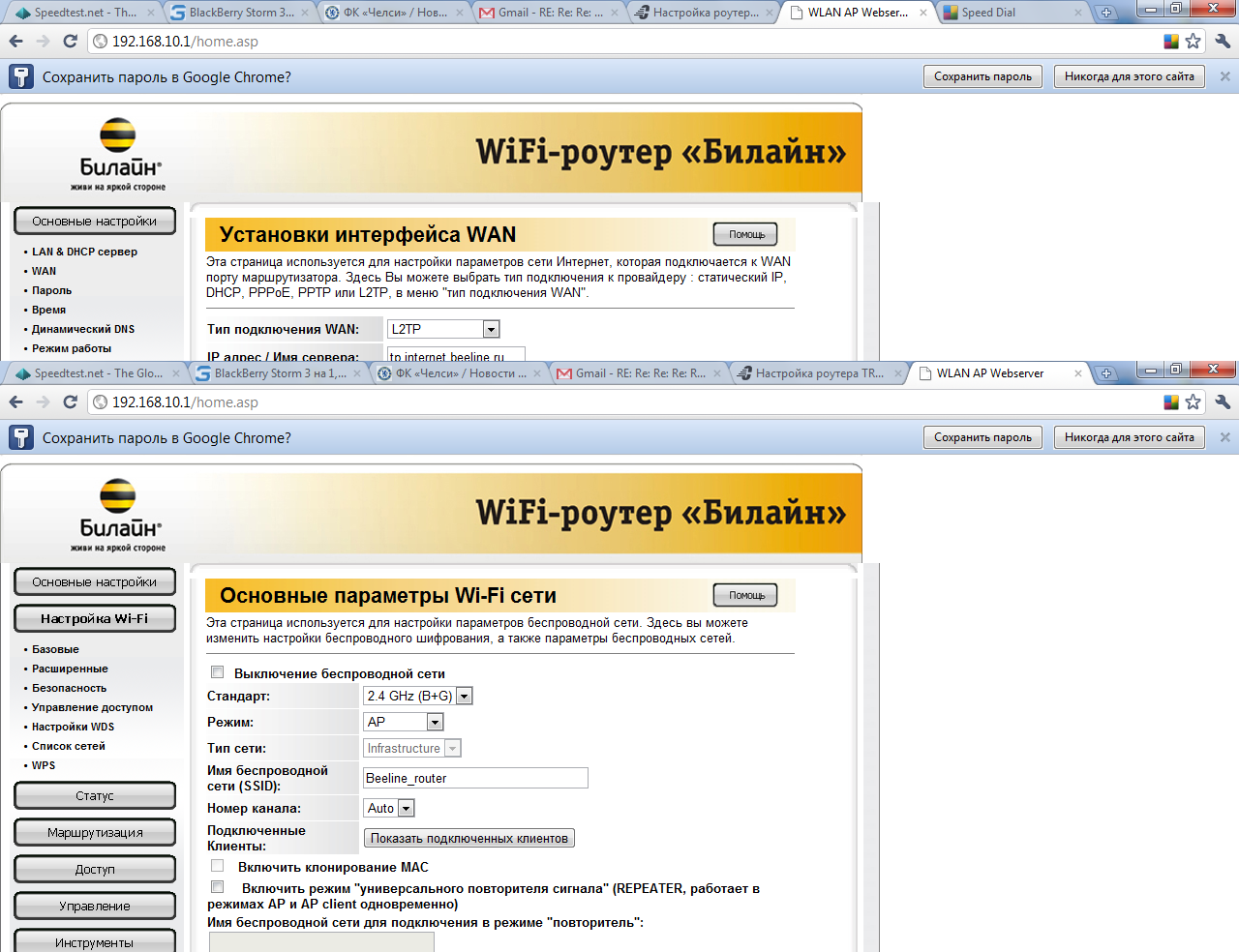Image resolution: width=1239 pixels, height=952 pixels.
Task: Bookmark page with star in lower window
Action: coord(1193,402)
